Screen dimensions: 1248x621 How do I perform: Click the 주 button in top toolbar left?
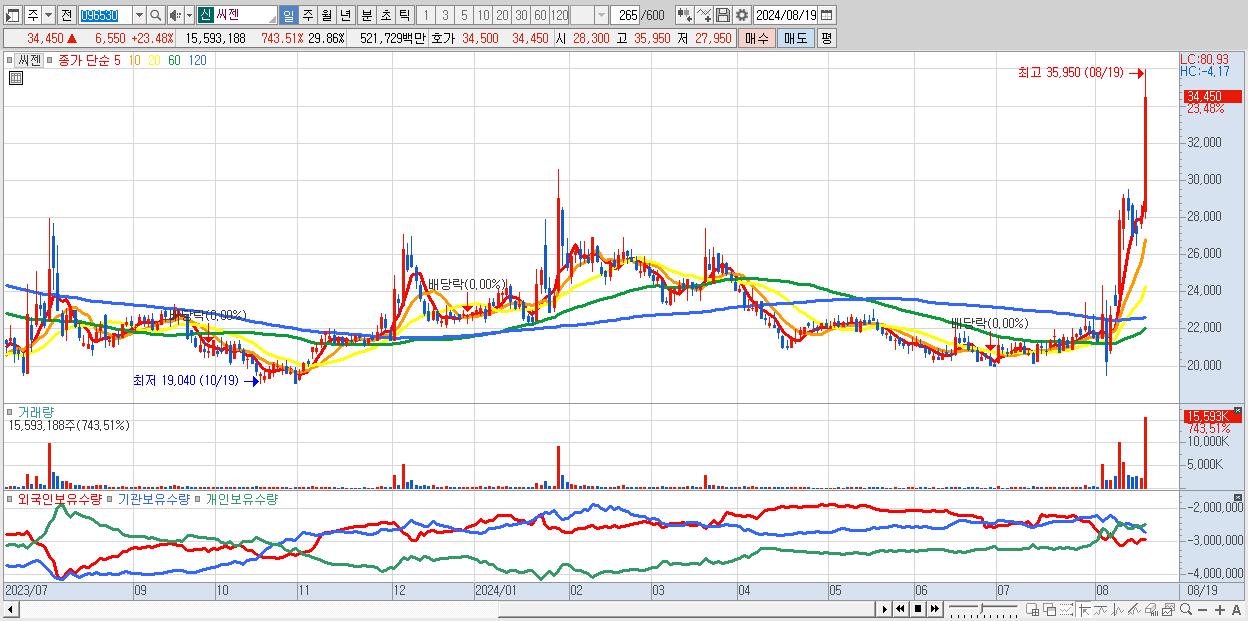(32, 15)
